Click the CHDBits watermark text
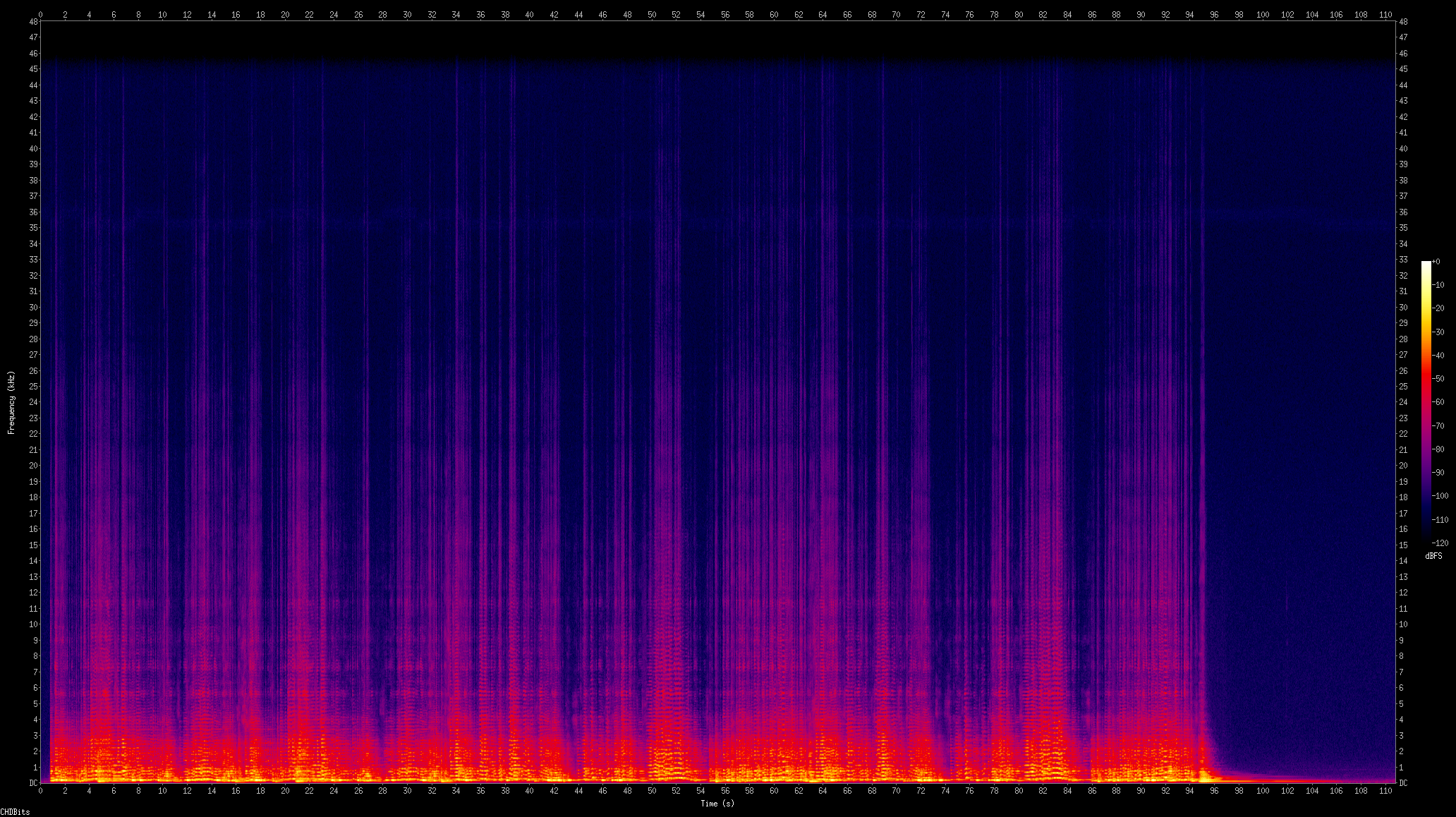The height and width of the screenshot is (817, 1456). (x=15, y=812)
